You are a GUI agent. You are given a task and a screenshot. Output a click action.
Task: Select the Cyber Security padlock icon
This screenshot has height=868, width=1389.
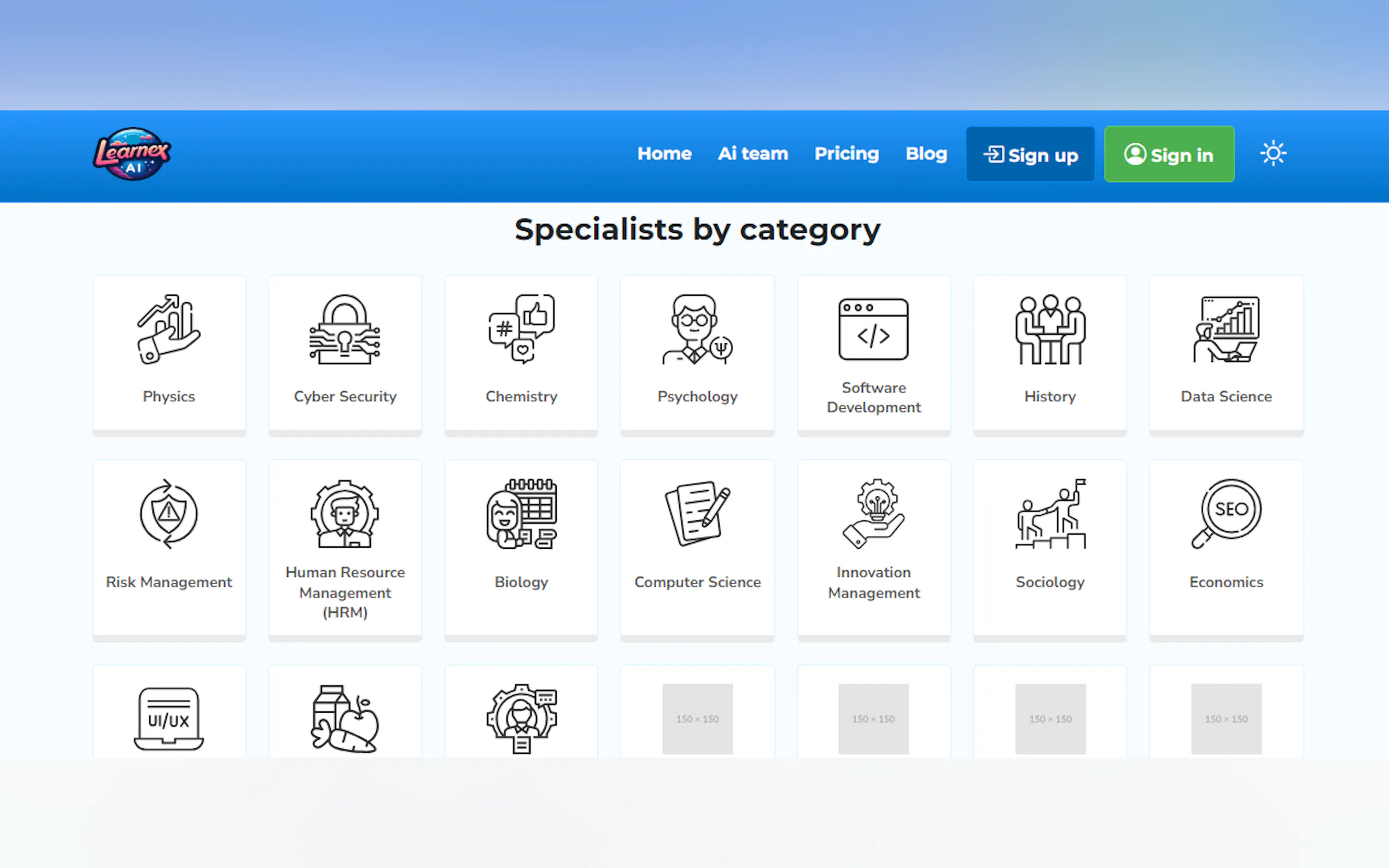345,330
